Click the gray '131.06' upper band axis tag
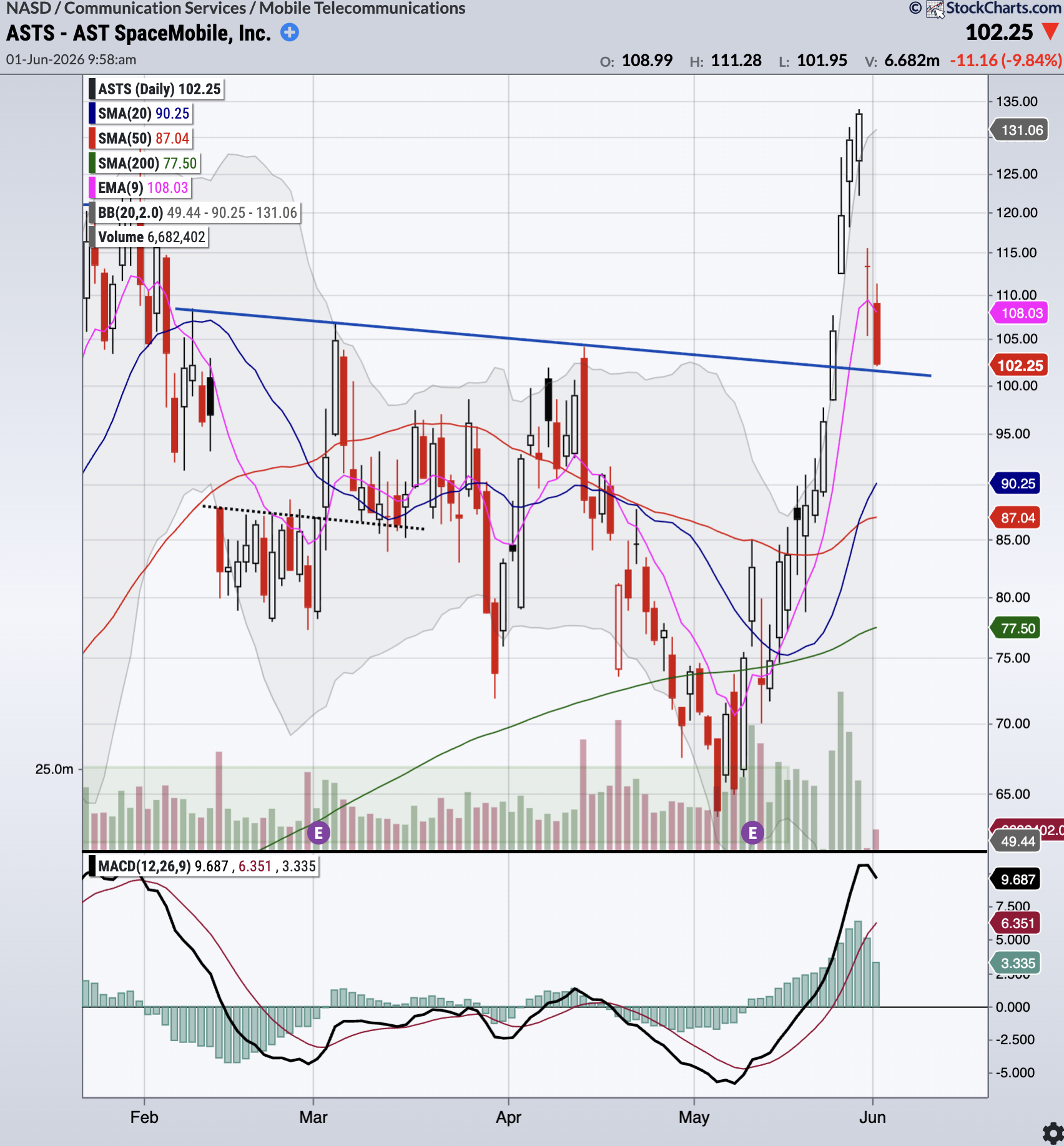This screenshot has height=1146, width=1064. point(1020,130)
